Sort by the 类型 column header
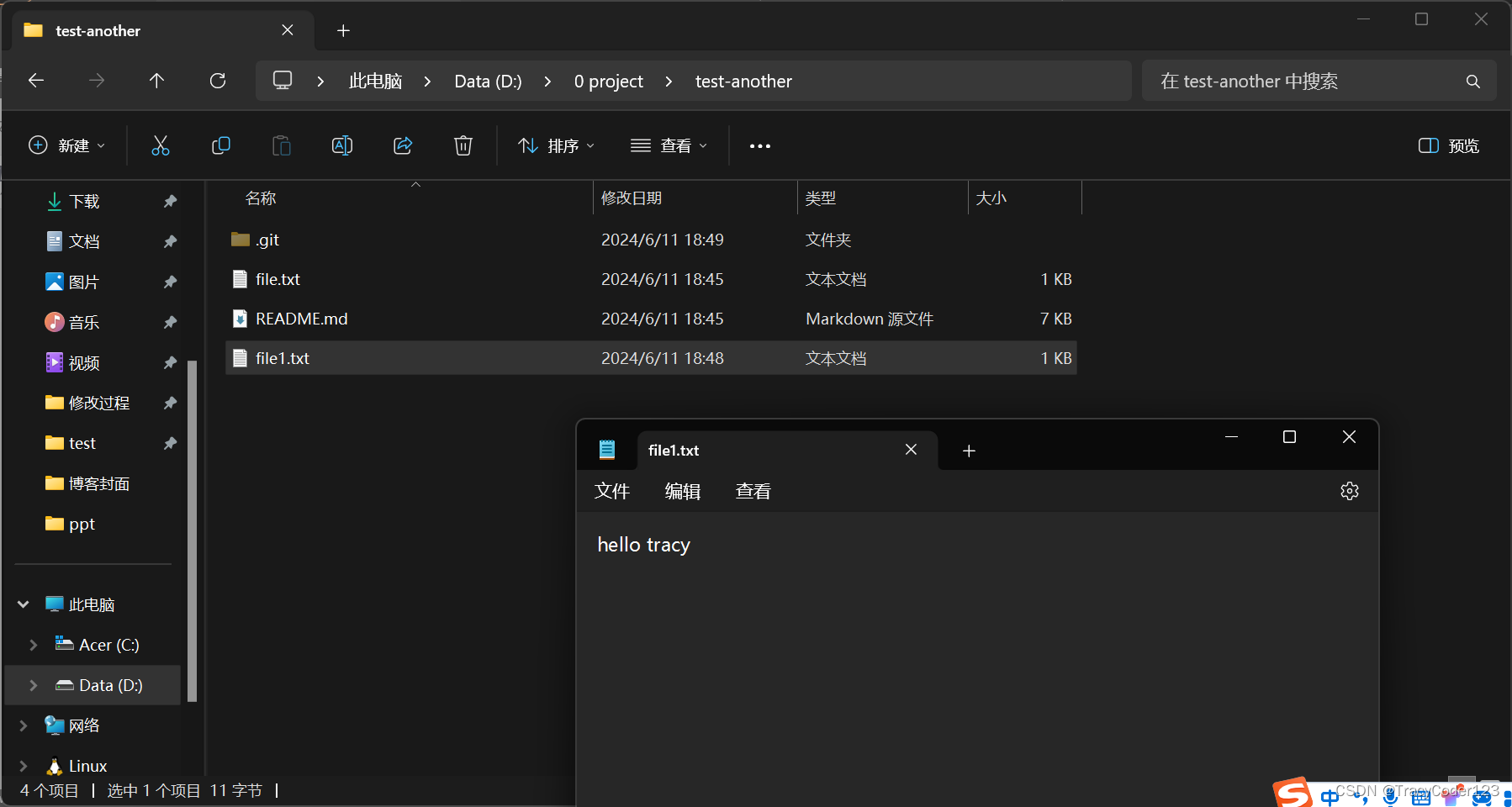The height and width of the screenshot is (807, 1512). click(x=821, y=198)
